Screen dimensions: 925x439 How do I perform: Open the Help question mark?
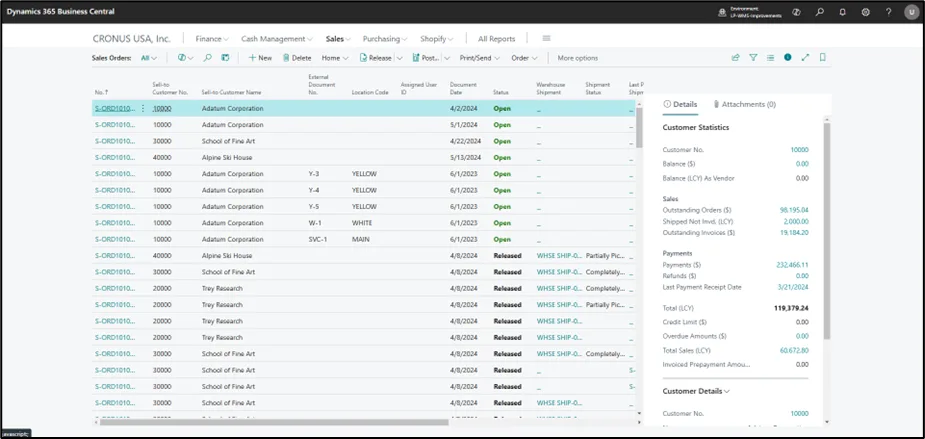888,12
